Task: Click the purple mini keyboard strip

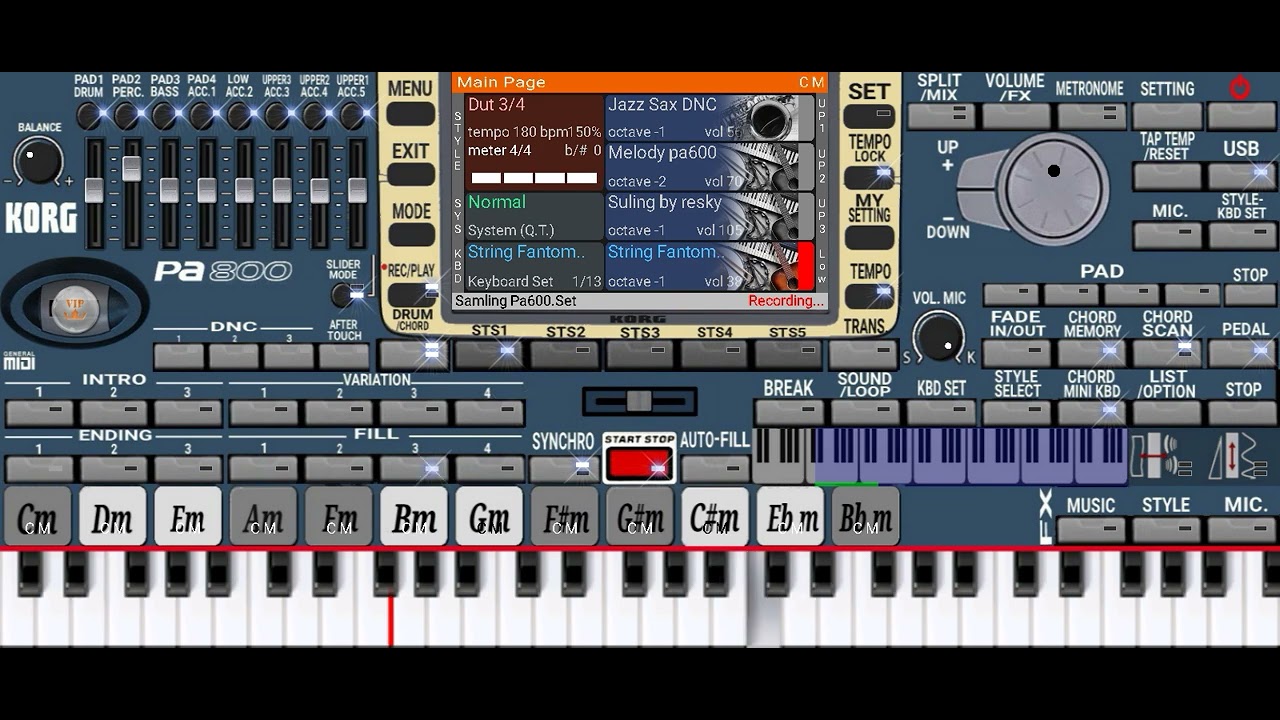Action: coord(970,456)
